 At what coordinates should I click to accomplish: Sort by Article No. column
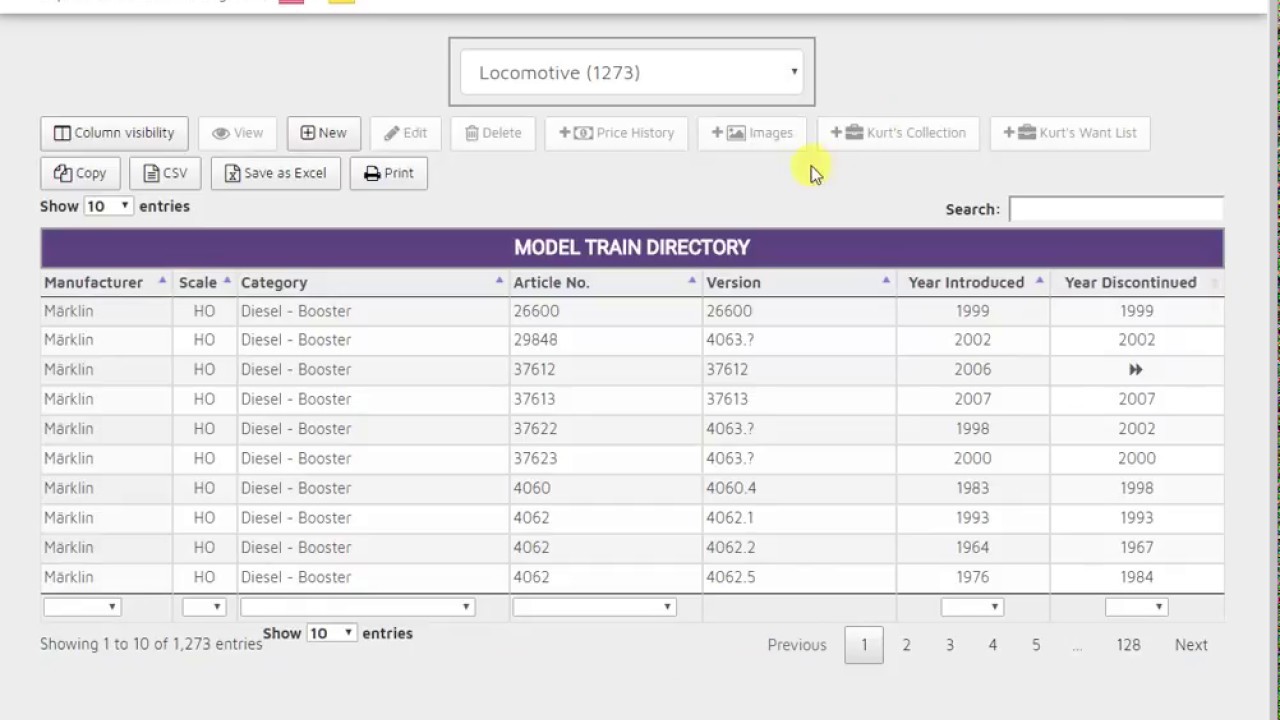point(606,282)
